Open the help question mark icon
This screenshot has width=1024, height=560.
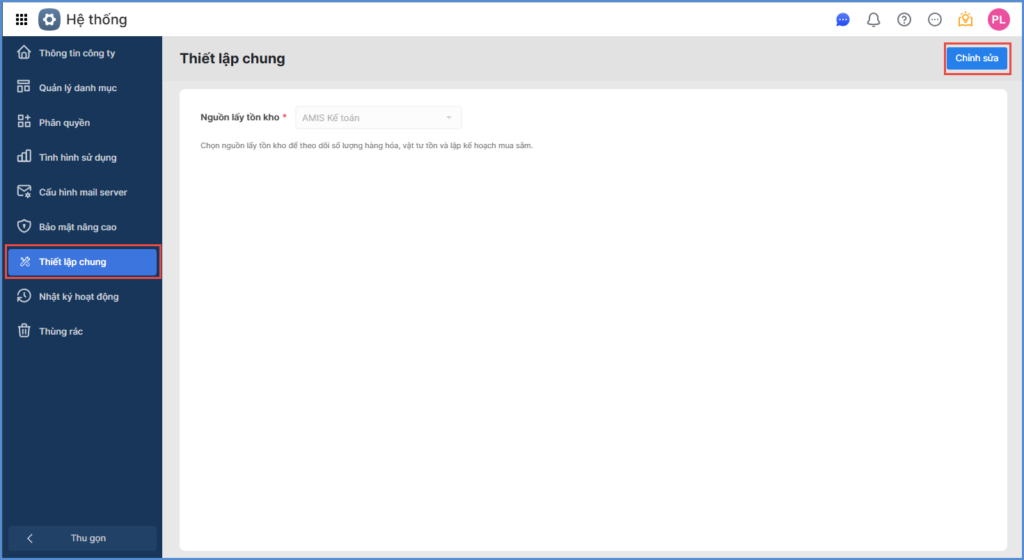(x=904, y=20)
